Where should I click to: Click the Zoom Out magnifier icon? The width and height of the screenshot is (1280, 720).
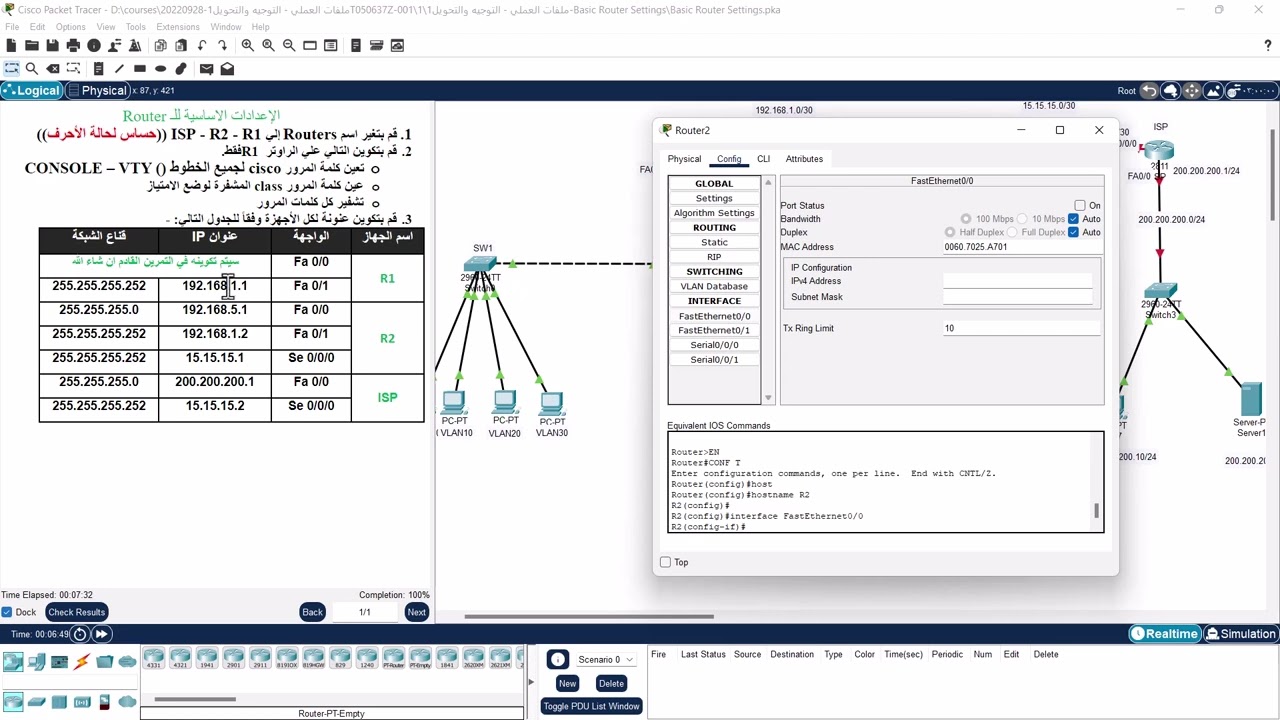289,45
